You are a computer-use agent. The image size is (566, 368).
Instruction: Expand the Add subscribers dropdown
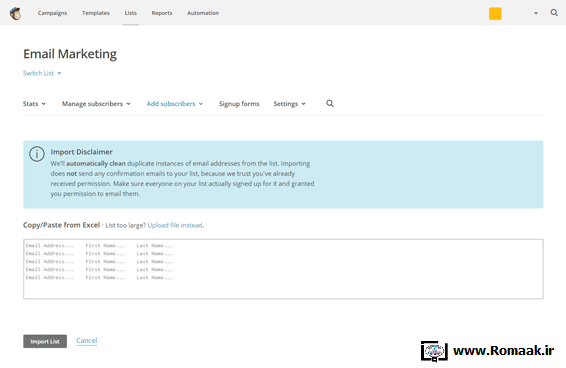click(175, 104)
